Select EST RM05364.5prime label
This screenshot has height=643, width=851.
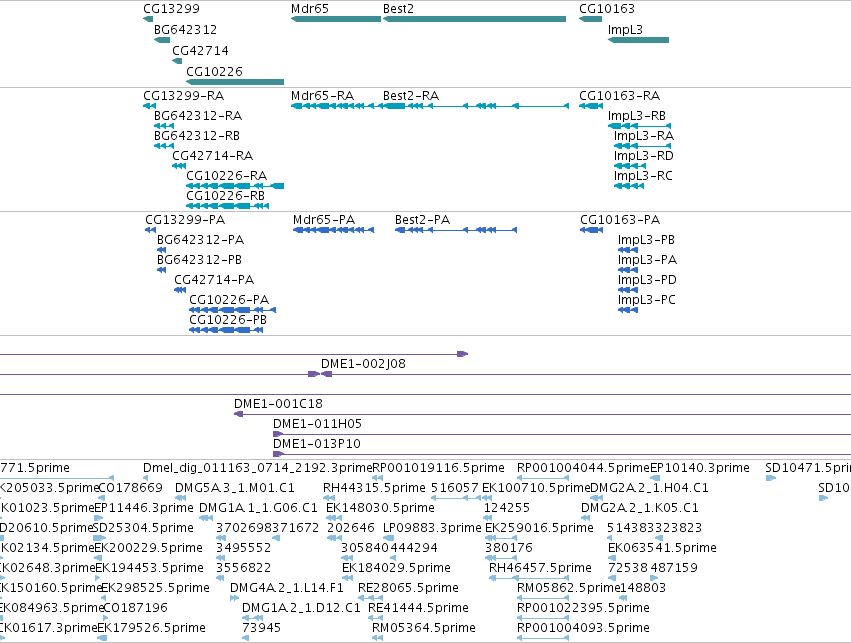[424, 629]
